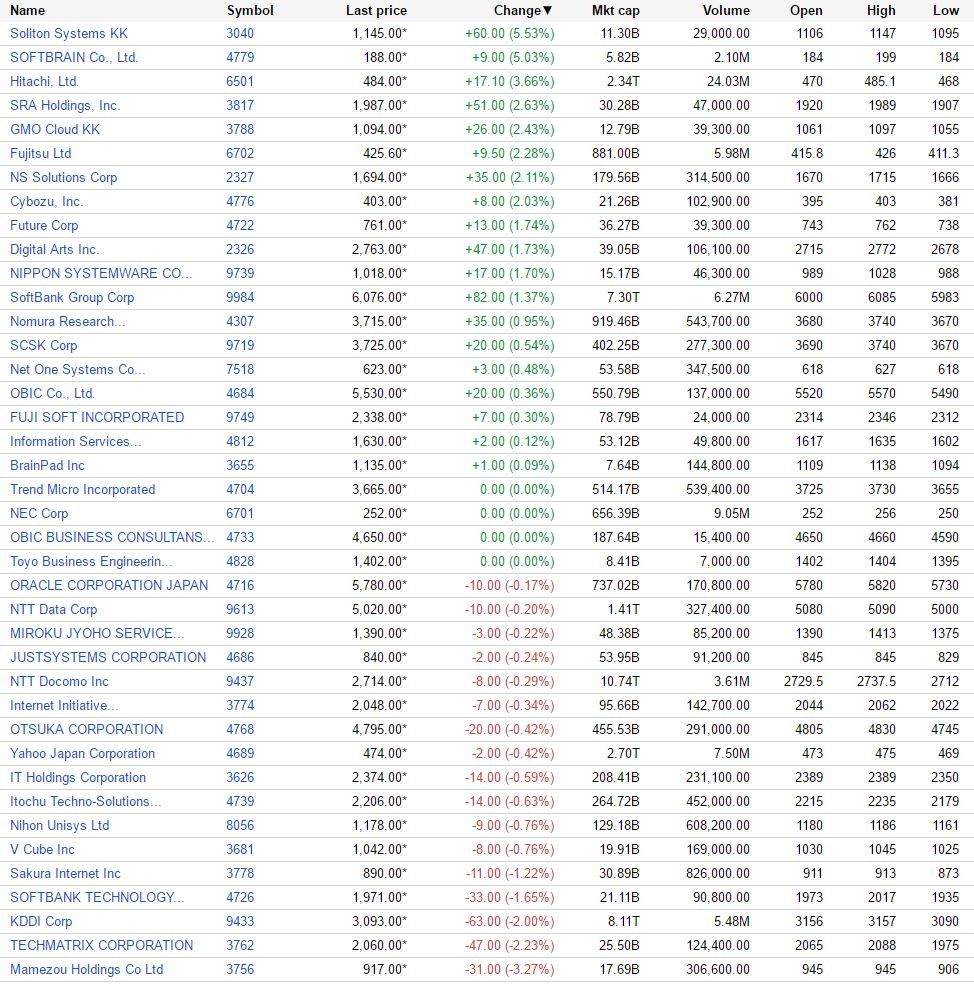Open SRA Holdings, Inc. link

tap(65, 105)
